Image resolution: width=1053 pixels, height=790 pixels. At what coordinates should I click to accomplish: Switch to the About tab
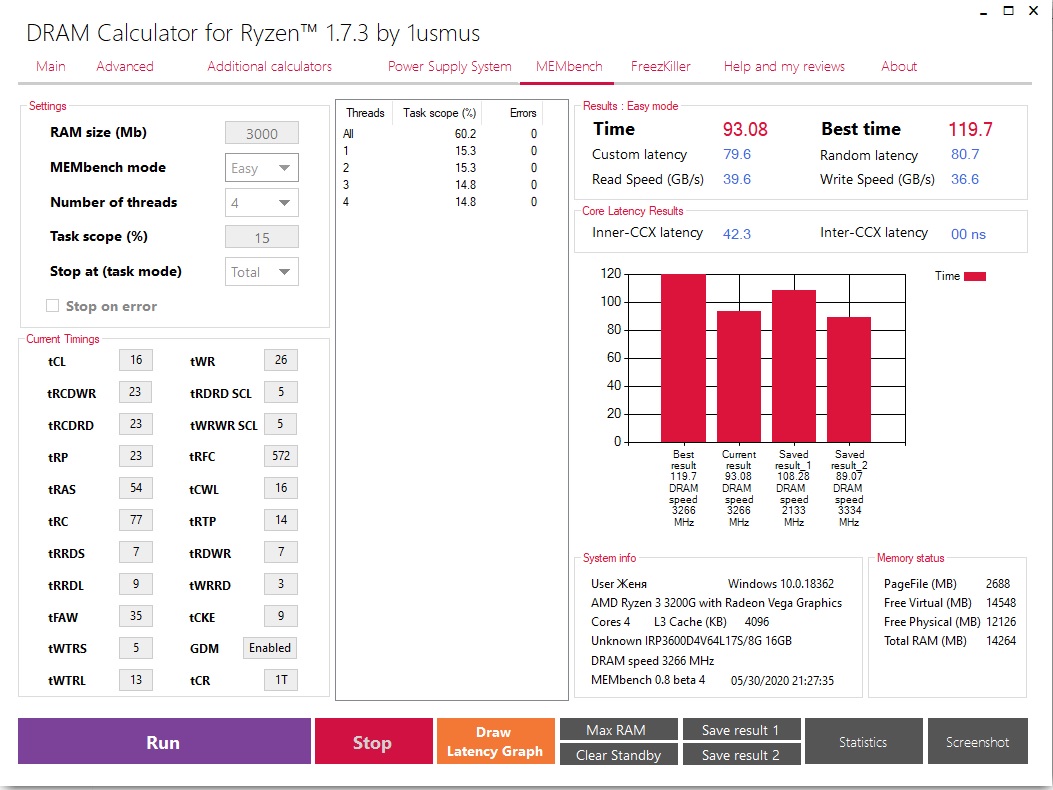[x=899, y=67]
